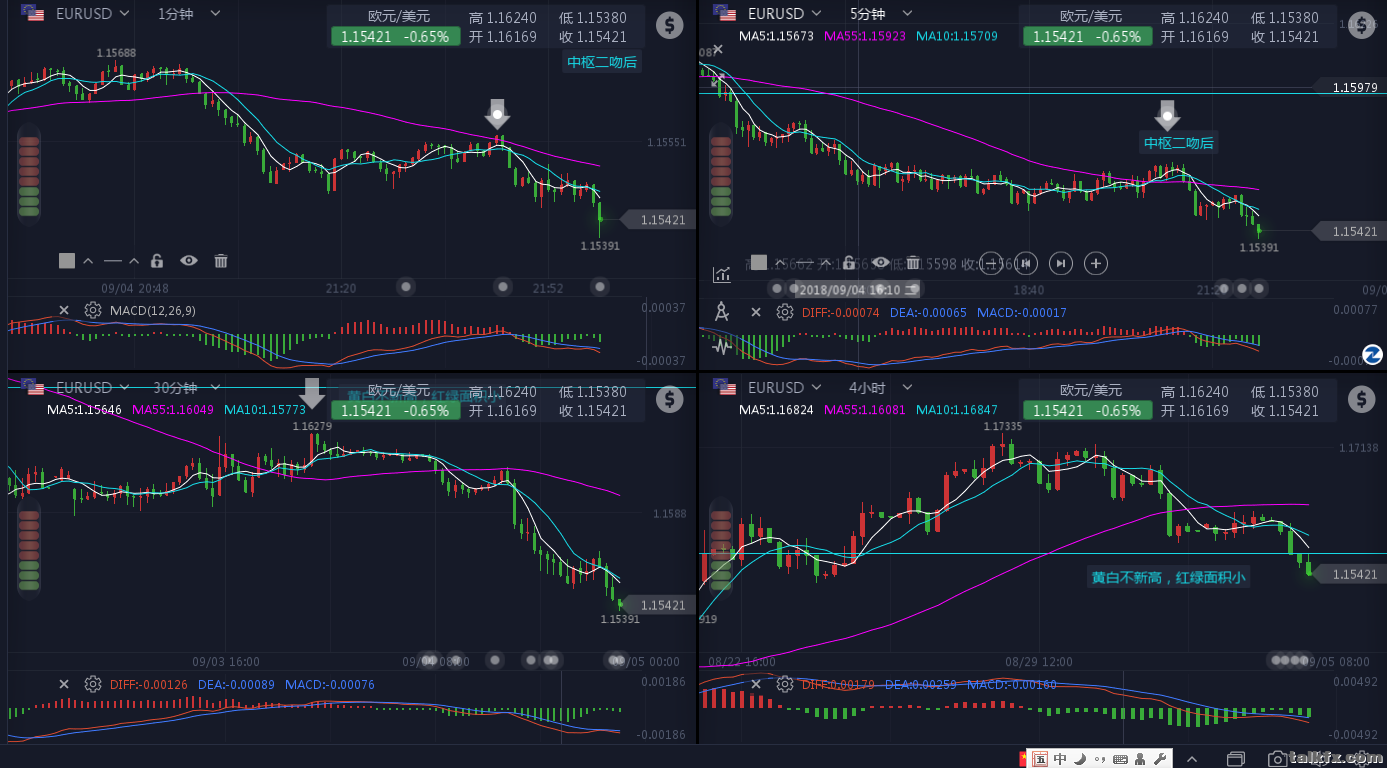Viewport: 1387px width, 768px height.
Task: Click the 中枢二吻后 annotation in 1-minute chart
Action: pos(602,62)
